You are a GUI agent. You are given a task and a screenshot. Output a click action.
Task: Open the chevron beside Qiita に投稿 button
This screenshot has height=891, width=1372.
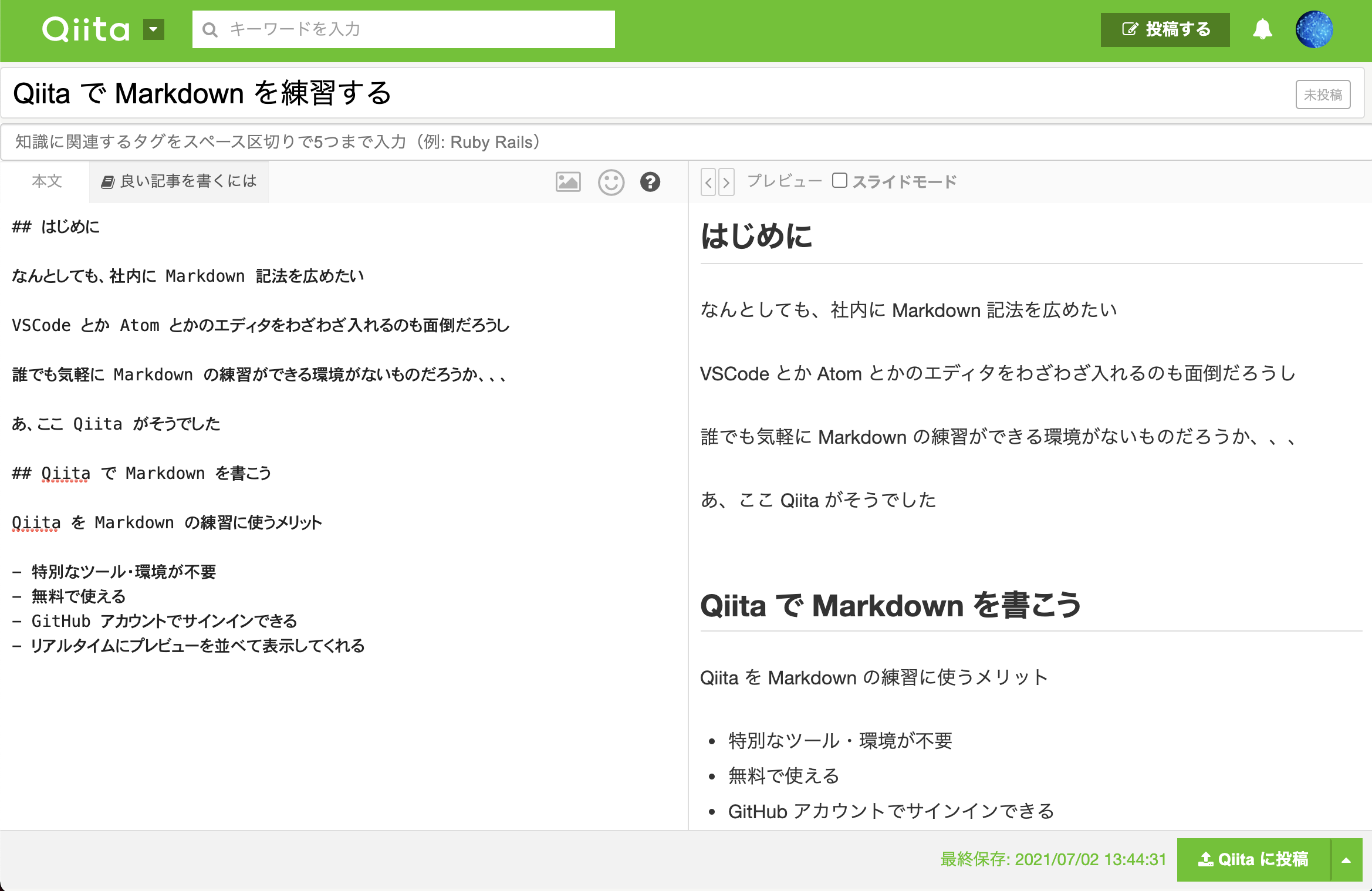point(1346,860)
